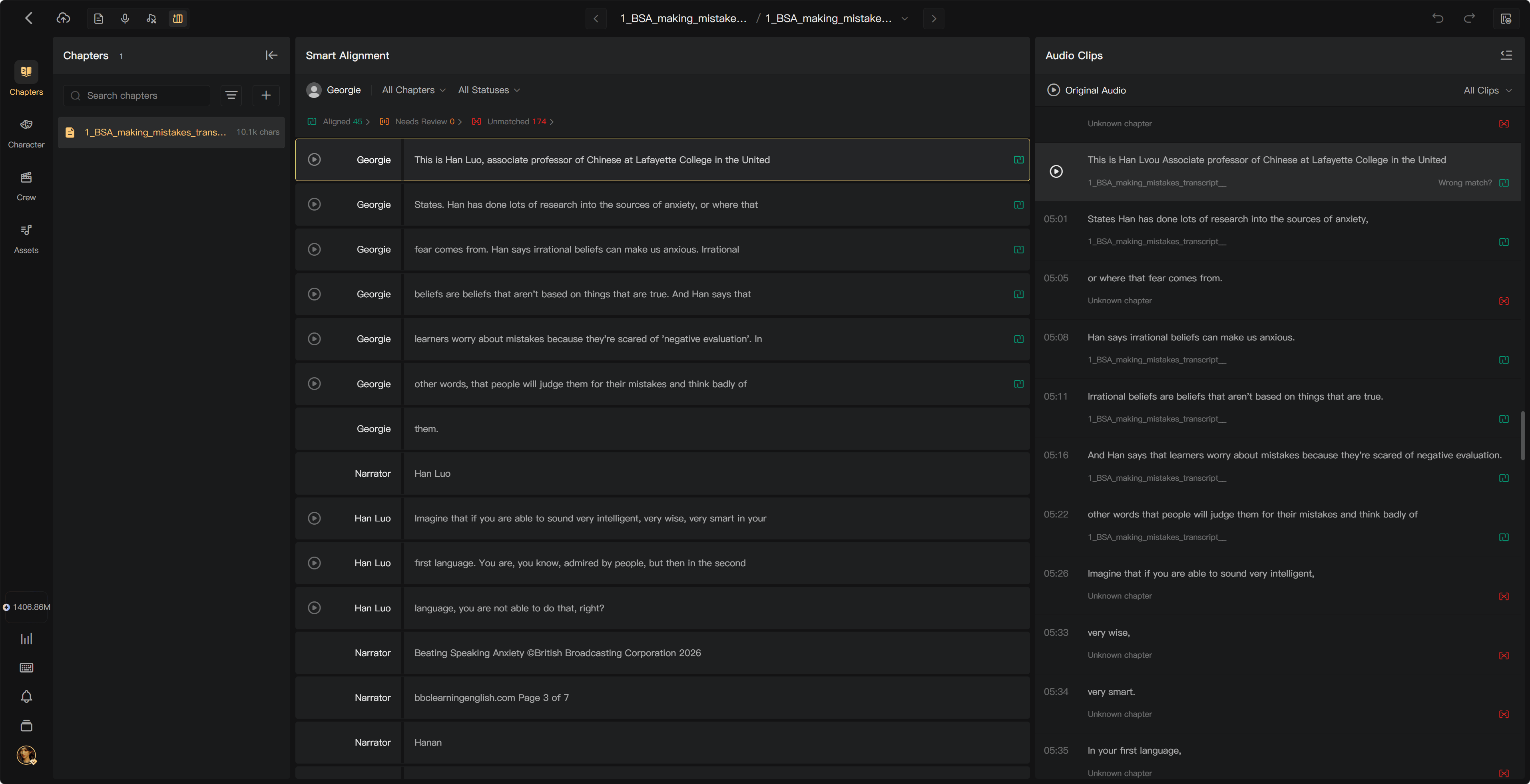
Task: Expand the file name breadcrumb dropdown
Action: 904,18
